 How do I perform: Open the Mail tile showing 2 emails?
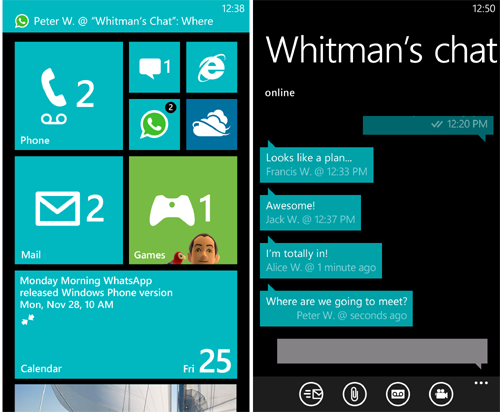tap(69, 210)
